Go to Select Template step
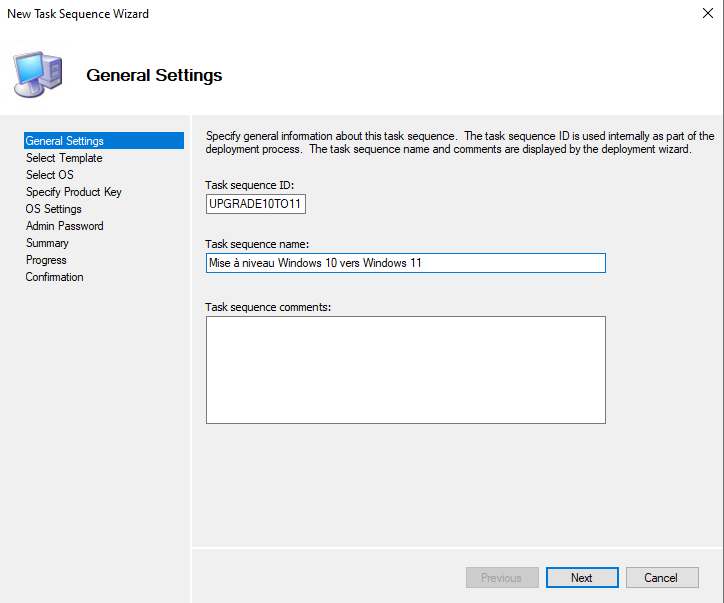Viewport: 724px width, 603px height. [64, 158]
